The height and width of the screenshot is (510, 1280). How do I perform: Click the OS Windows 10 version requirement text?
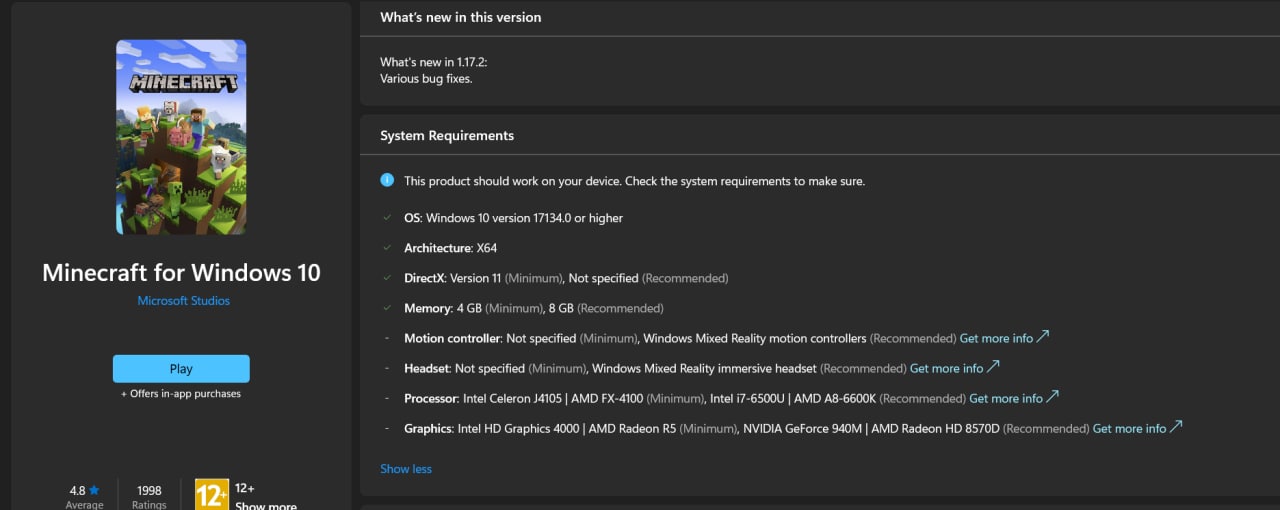513,218
